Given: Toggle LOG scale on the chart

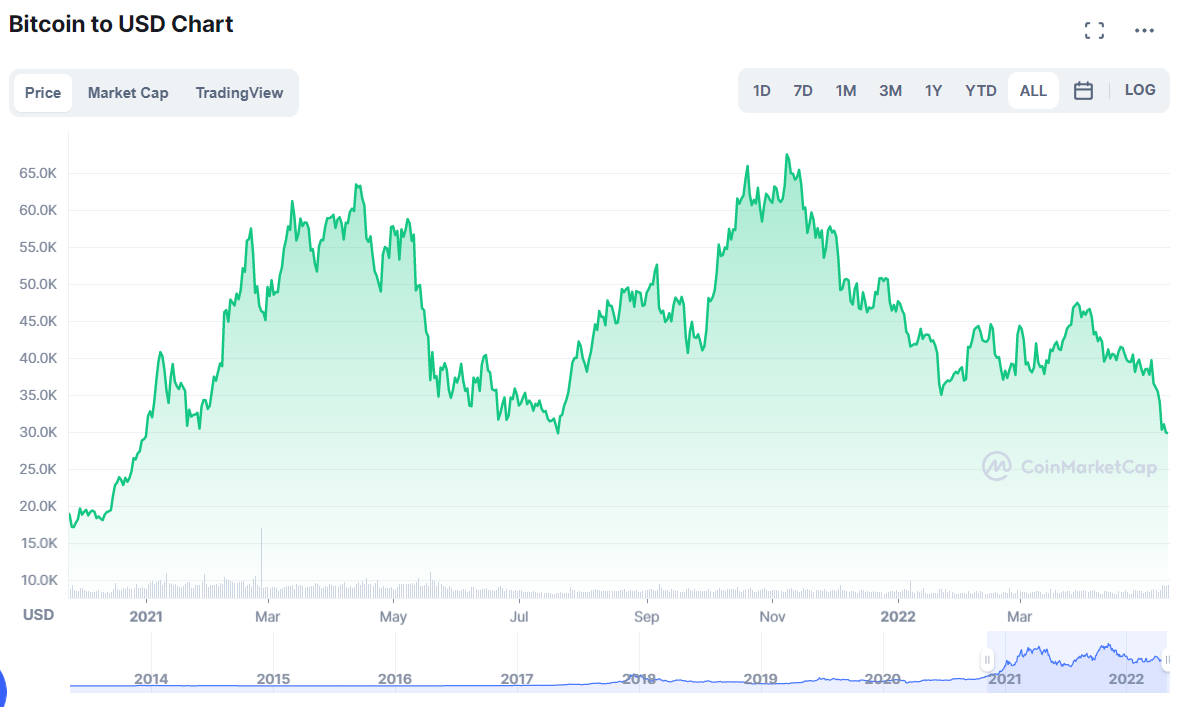Looking at the screenshot, I should coord(1140,90).
